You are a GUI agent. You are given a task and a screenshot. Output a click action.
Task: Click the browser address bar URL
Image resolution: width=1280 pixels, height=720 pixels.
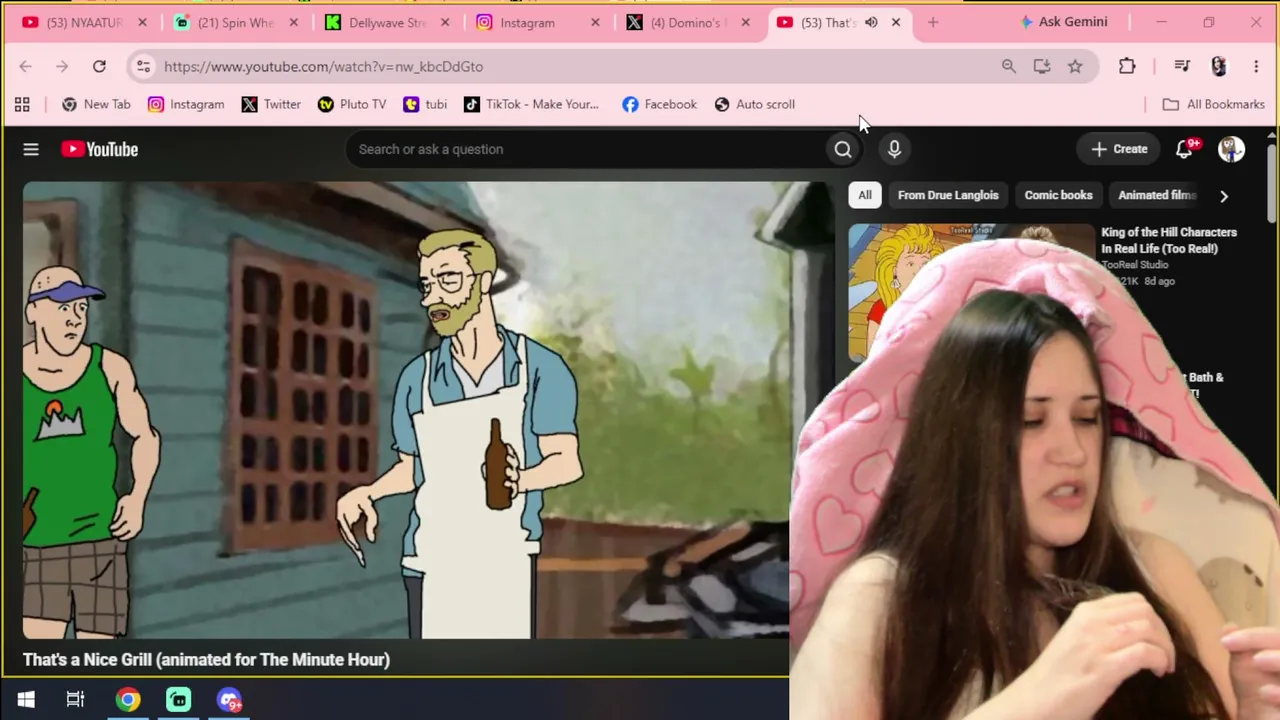point(323,66)
